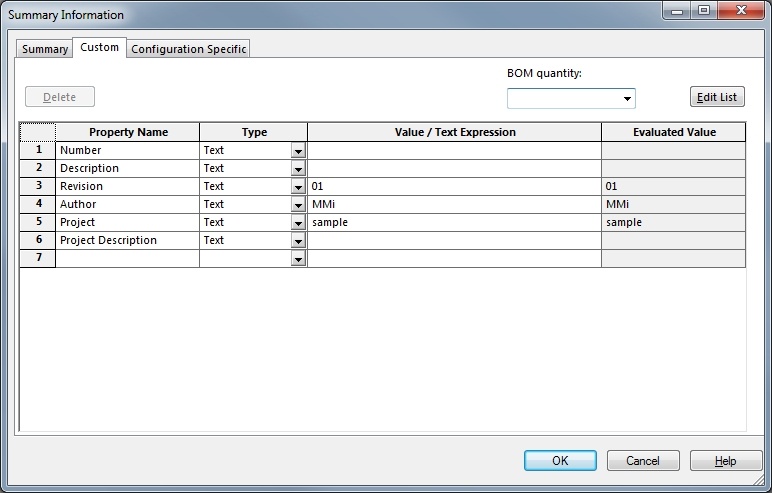The width and height of the screenshot is (772, 493).
Task: Expand Type dropdown for empty row 7
Action: click(298, 259)
